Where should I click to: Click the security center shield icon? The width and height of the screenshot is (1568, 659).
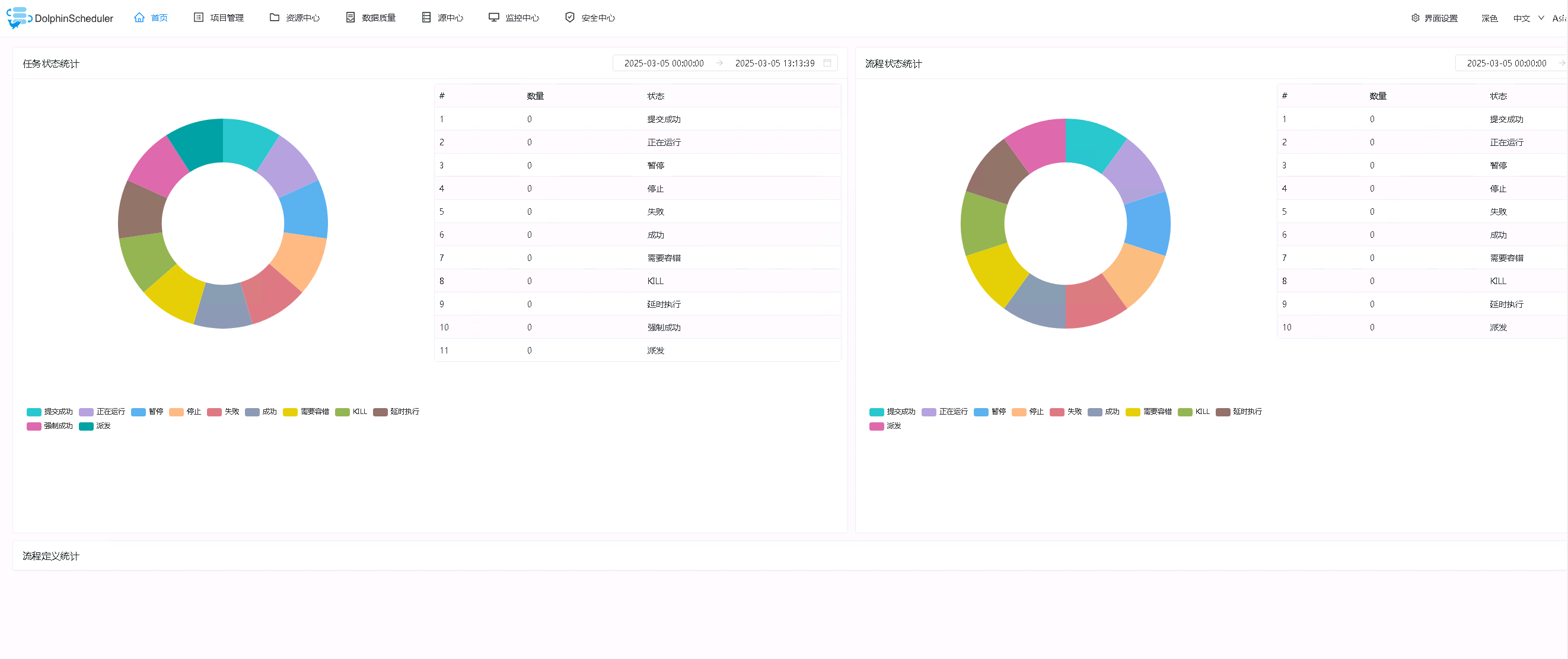coord(570,18)
